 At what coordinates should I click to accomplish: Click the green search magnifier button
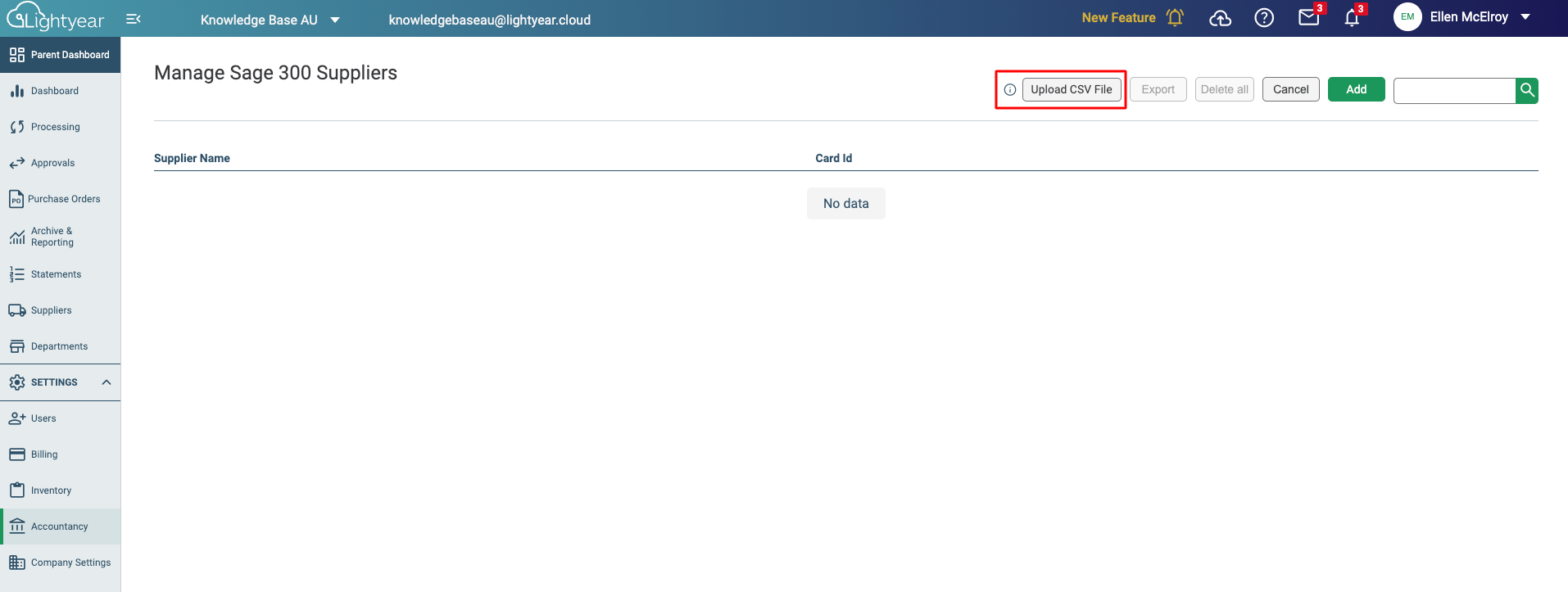pos(1527,90)
